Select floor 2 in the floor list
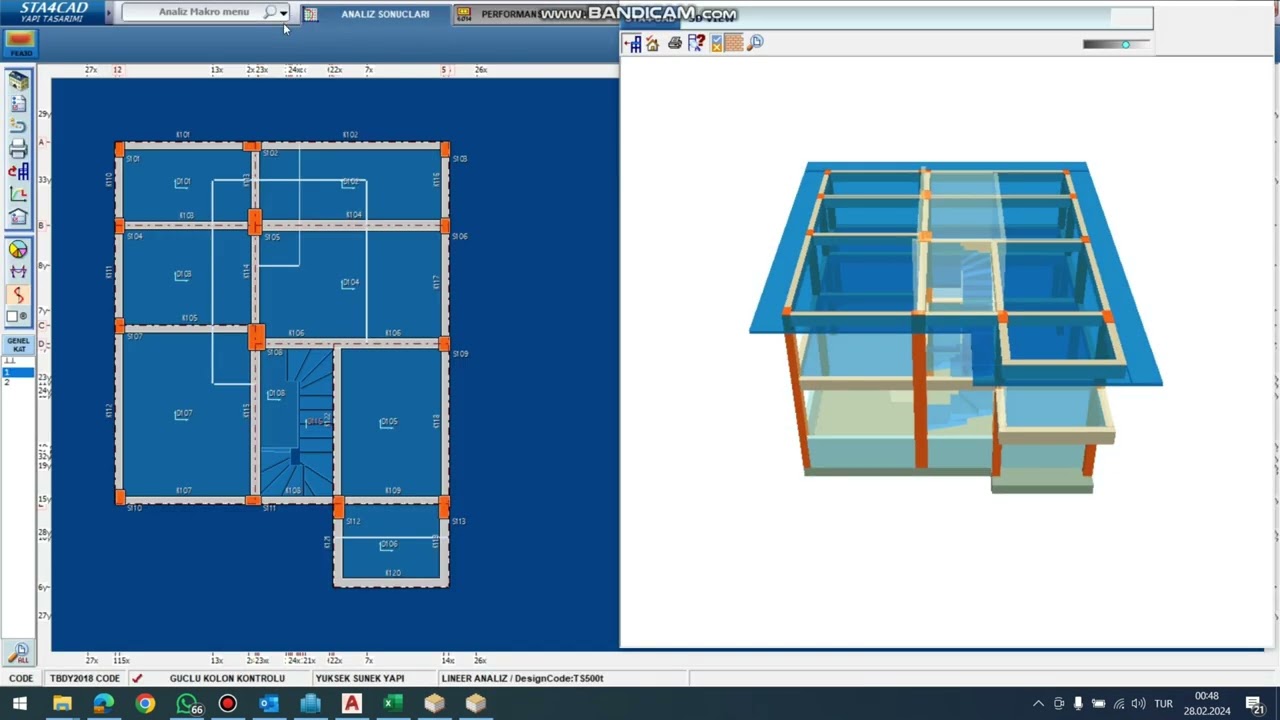Viewport: 1280px width, 720px height. click(19, 383)
